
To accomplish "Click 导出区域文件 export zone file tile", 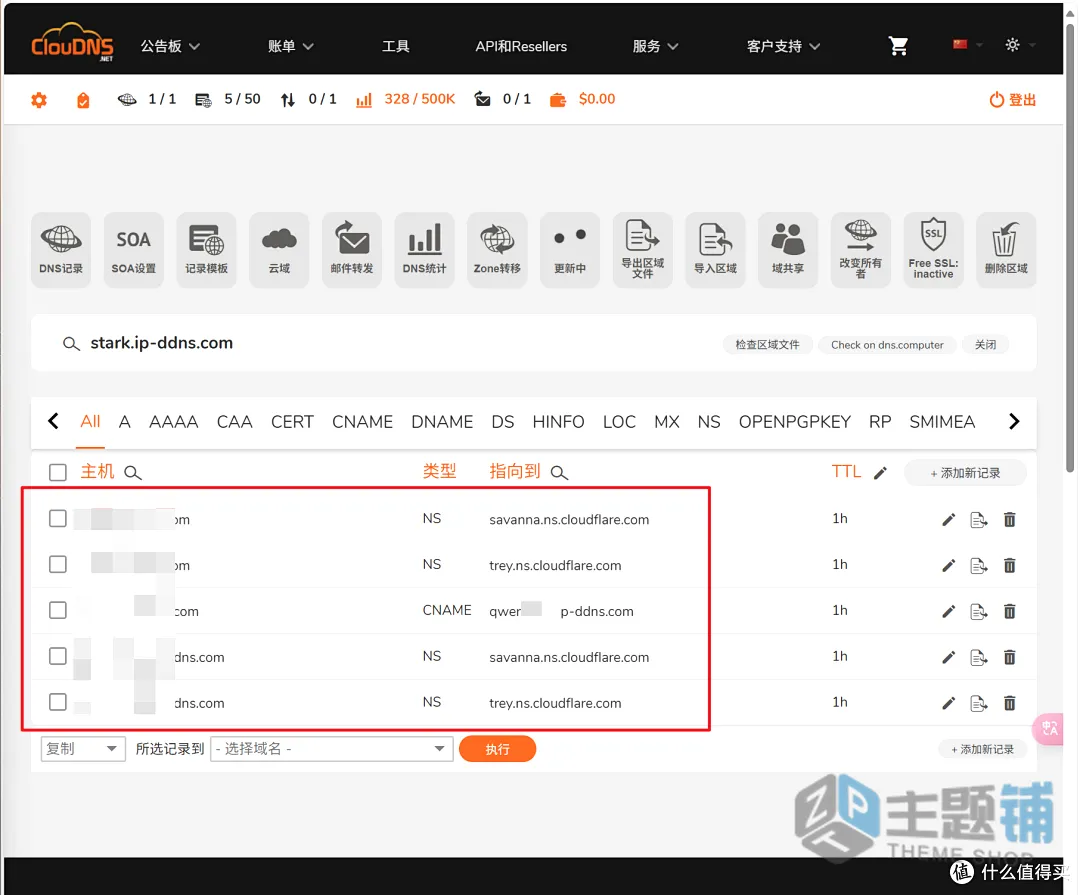I will point(643,249).
